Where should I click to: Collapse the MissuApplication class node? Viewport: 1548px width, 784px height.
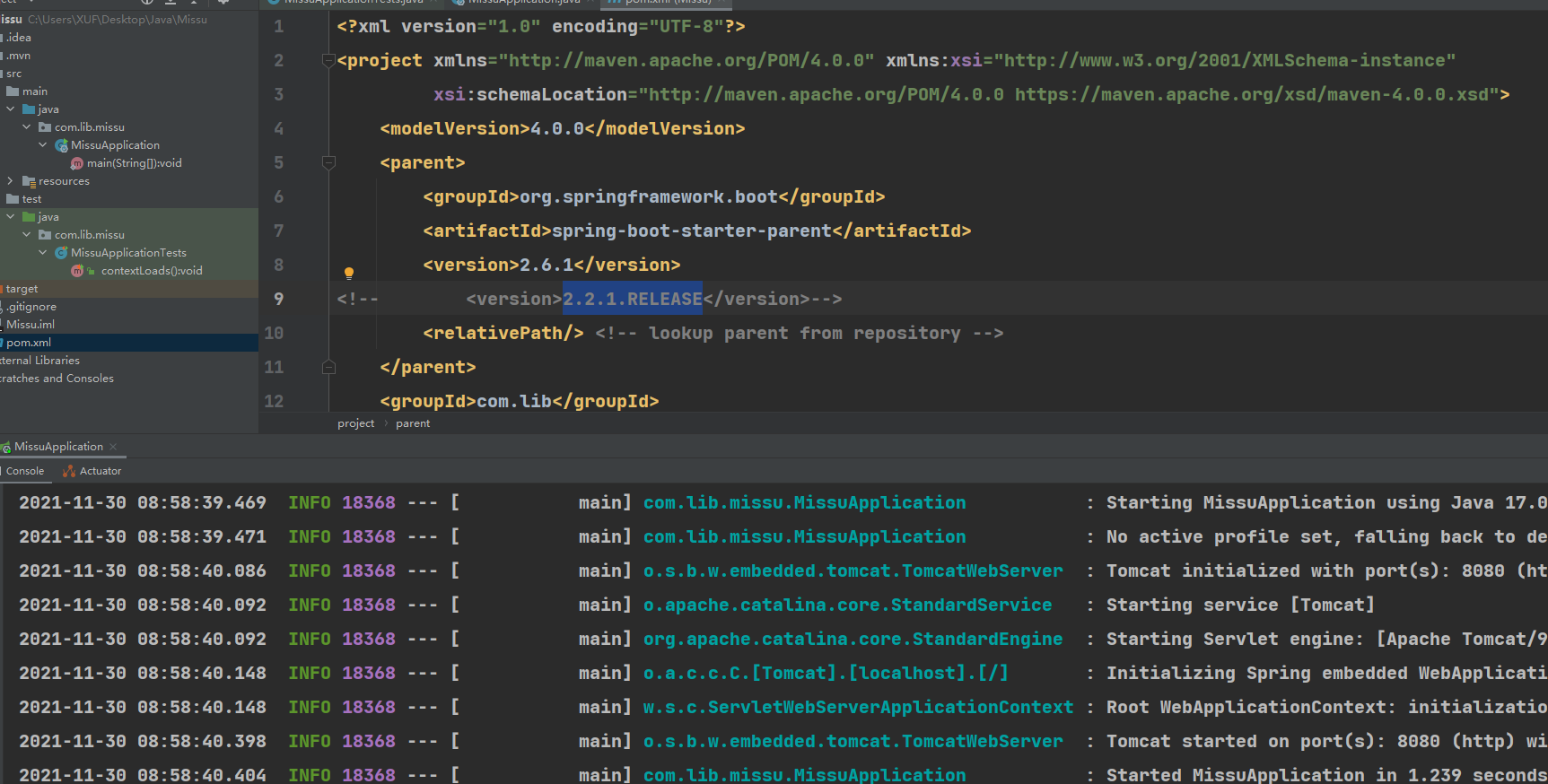point(43,145)
